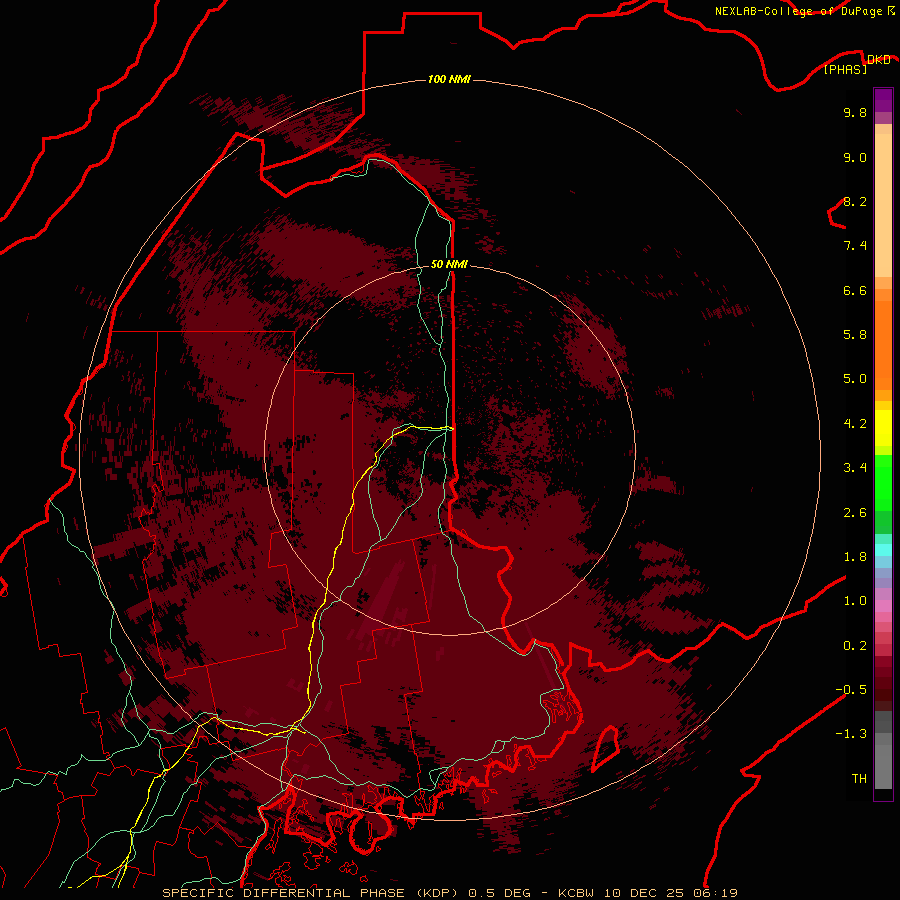Click the 6.6 value on the color scale
900x900 pixels.
(855, 290)
